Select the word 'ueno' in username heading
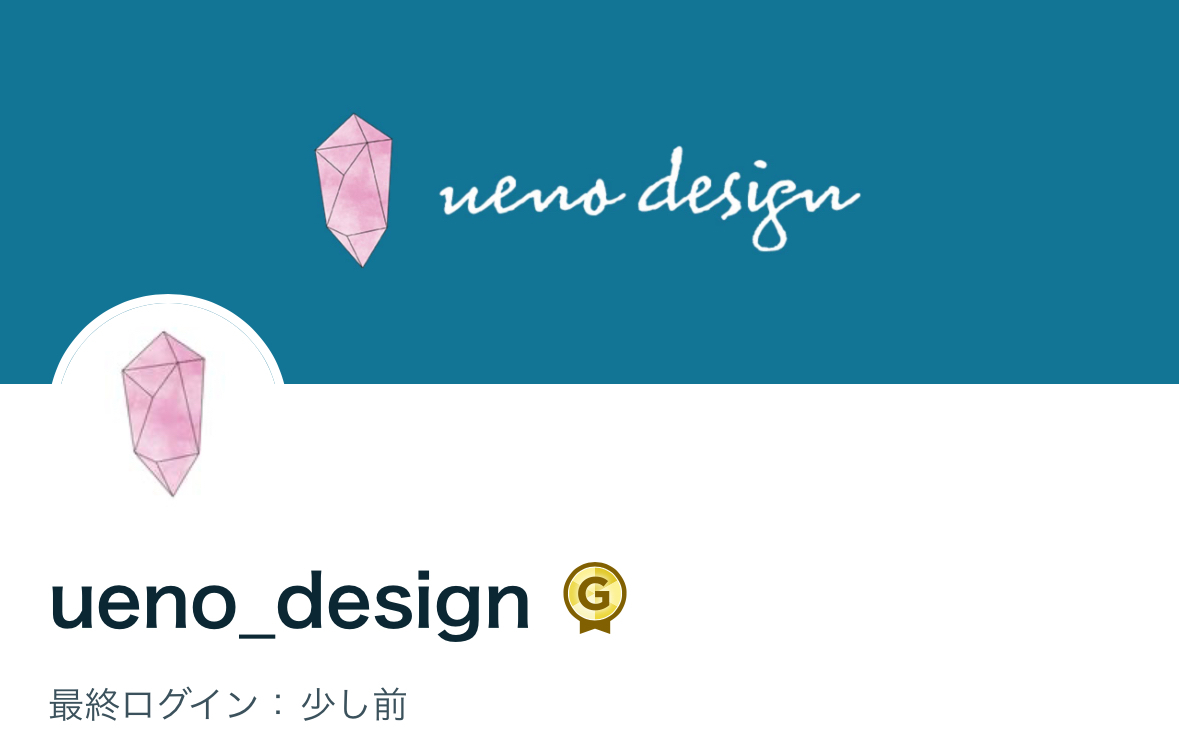Image resolution: width=1179 pixels, height=754 pixels. click(x=143, y=605)
